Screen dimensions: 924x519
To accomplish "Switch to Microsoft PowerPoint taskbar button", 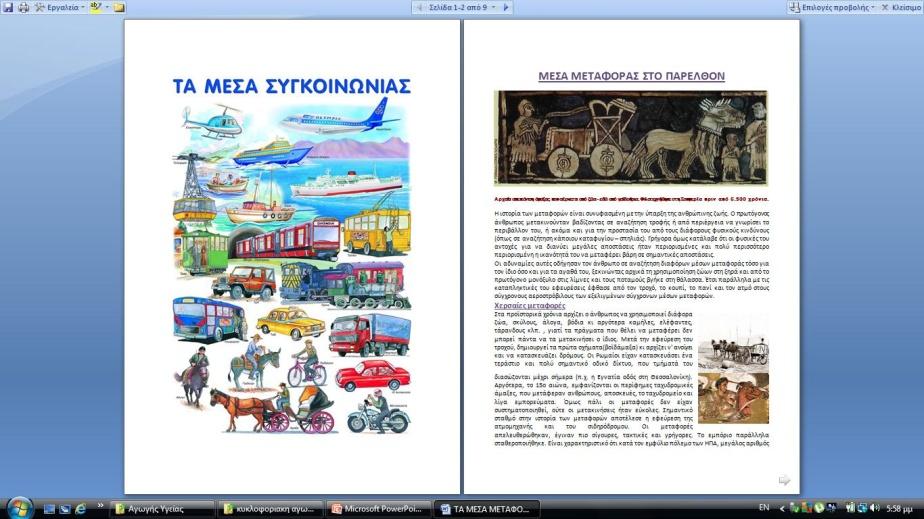I will pos(378,508).
